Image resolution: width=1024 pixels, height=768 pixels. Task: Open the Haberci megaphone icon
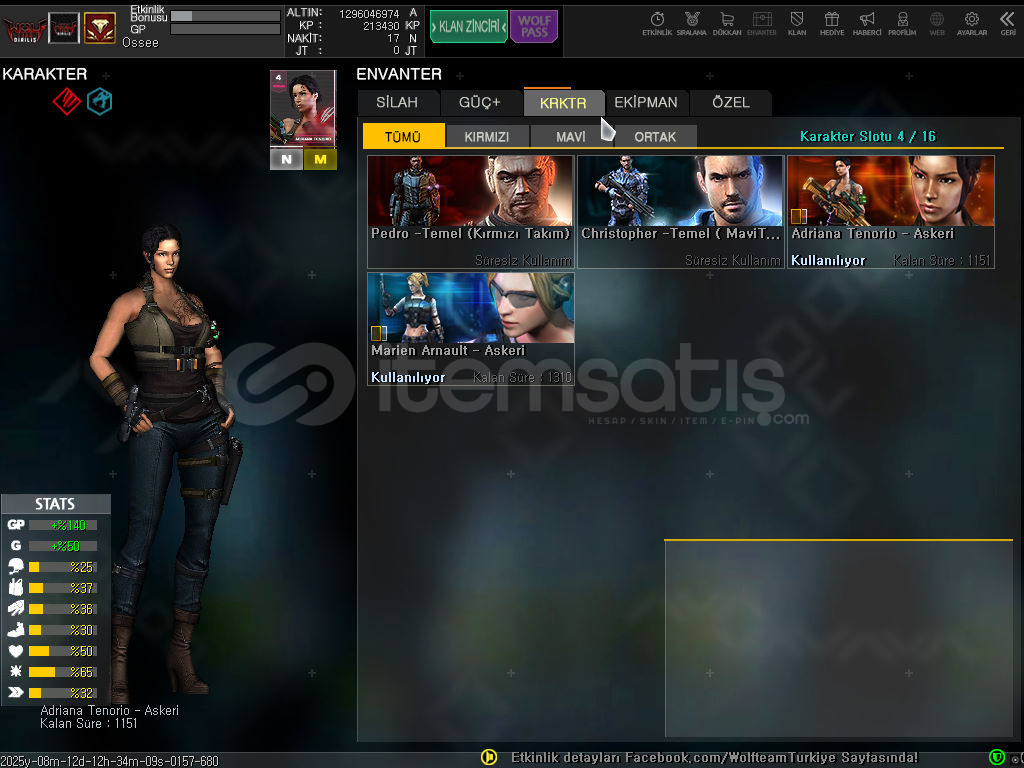click(867, 24)
